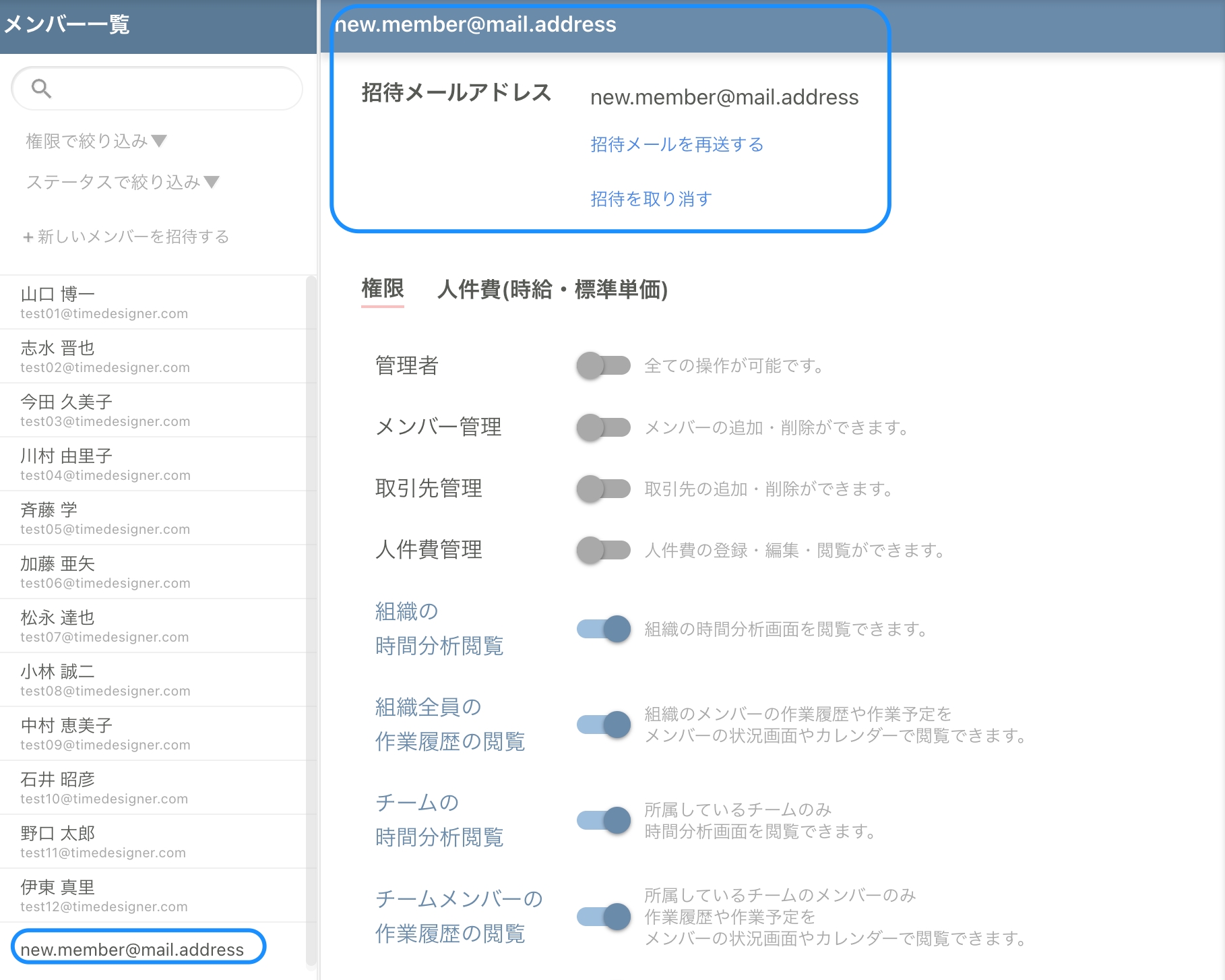Disable 組織の時間分析閲覧 toggle

point(603,629)
